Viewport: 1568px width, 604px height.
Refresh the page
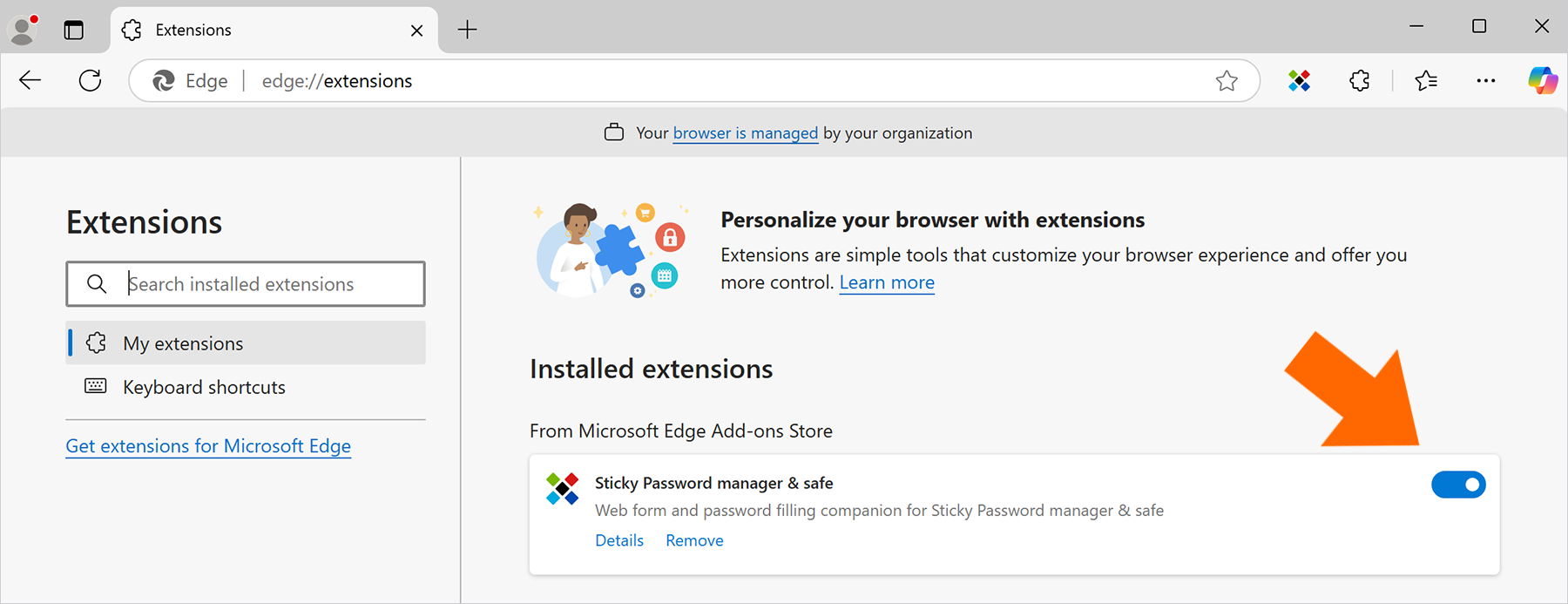point(91,81)
